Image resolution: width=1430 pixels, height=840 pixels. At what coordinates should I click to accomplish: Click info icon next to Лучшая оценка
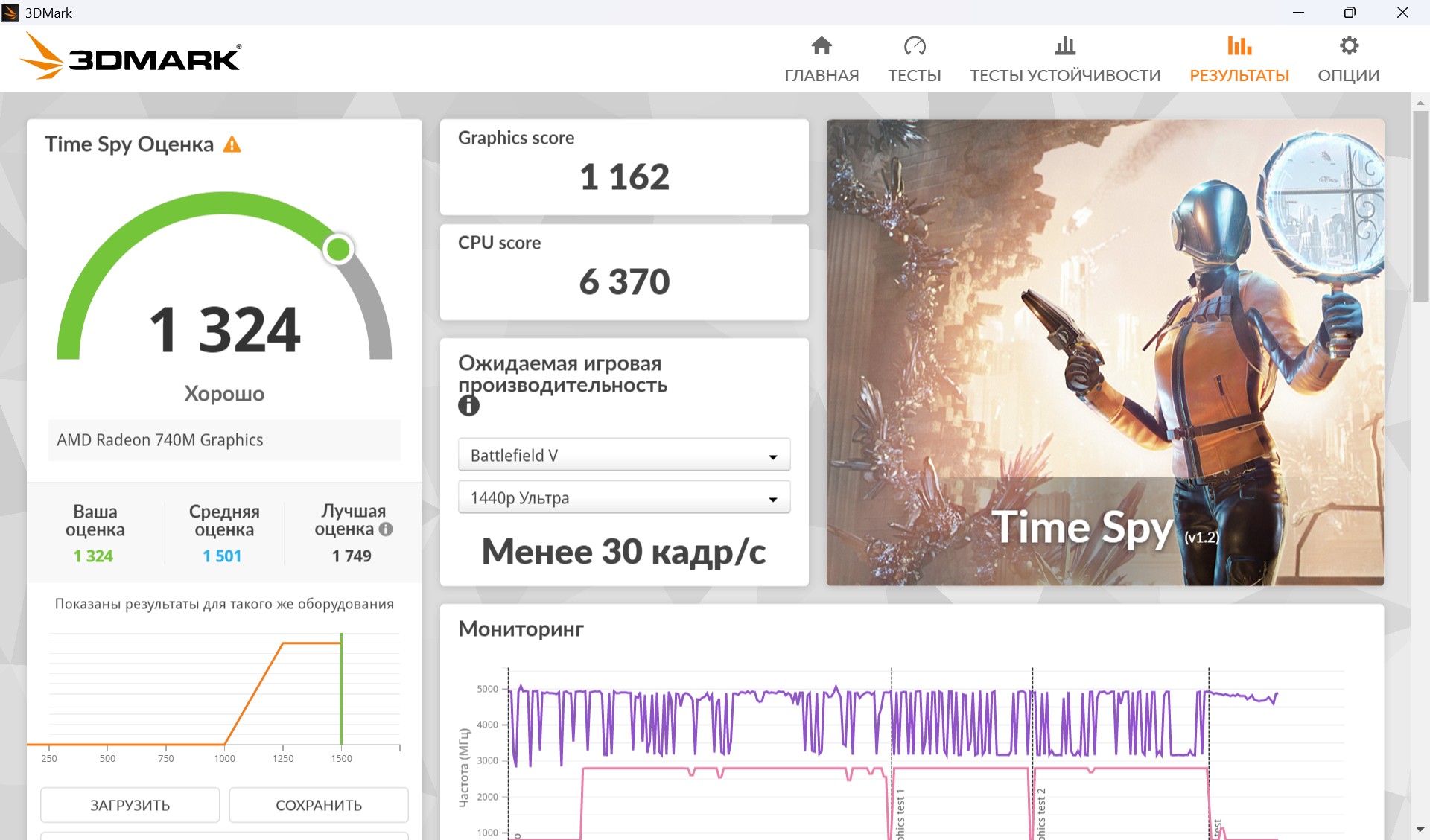pos(386,529)
